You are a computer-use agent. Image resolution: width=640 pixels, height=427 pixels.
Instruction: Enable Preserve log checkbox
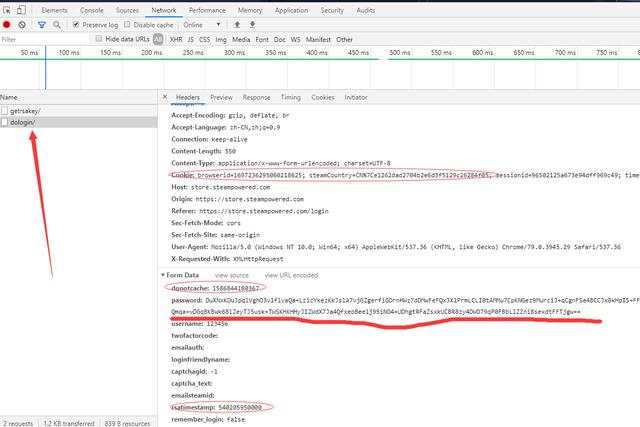click(76, 24)
